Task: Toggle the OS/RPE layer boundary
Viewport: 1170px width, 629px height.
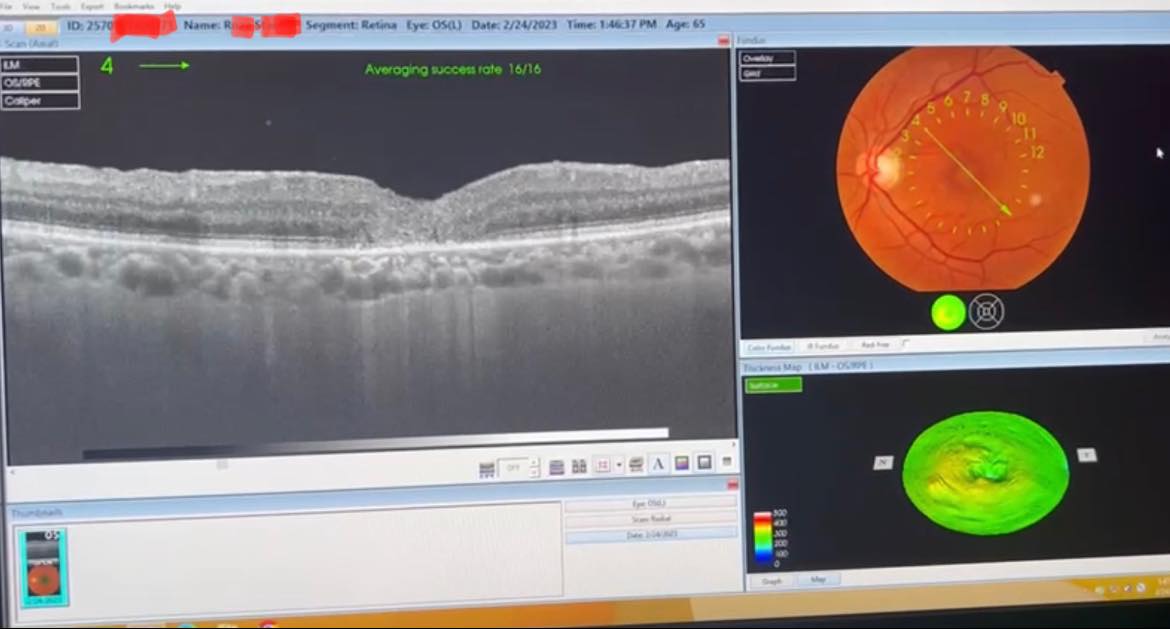Action: (x=40, y=83)
